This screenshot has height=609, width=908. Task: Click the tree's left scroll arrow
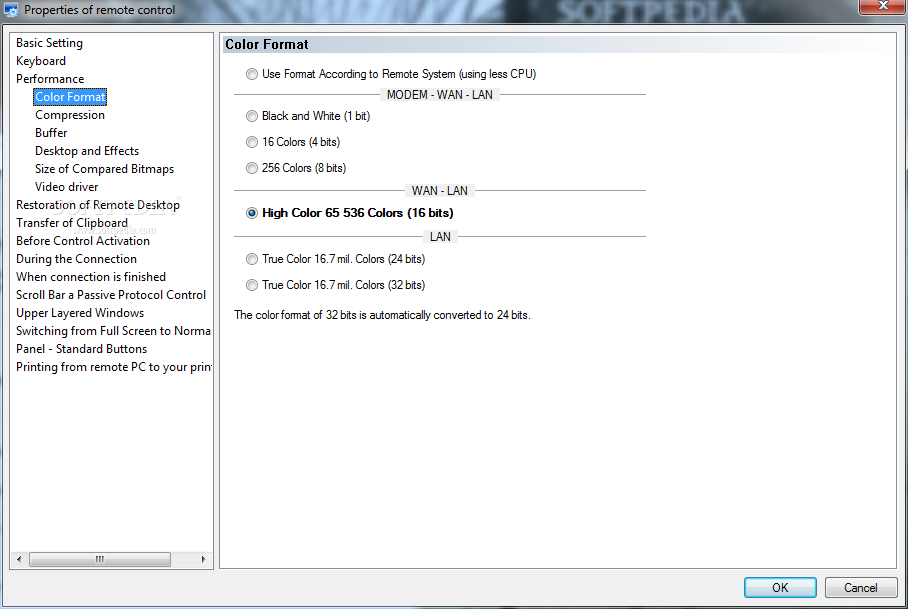point(19,559)
